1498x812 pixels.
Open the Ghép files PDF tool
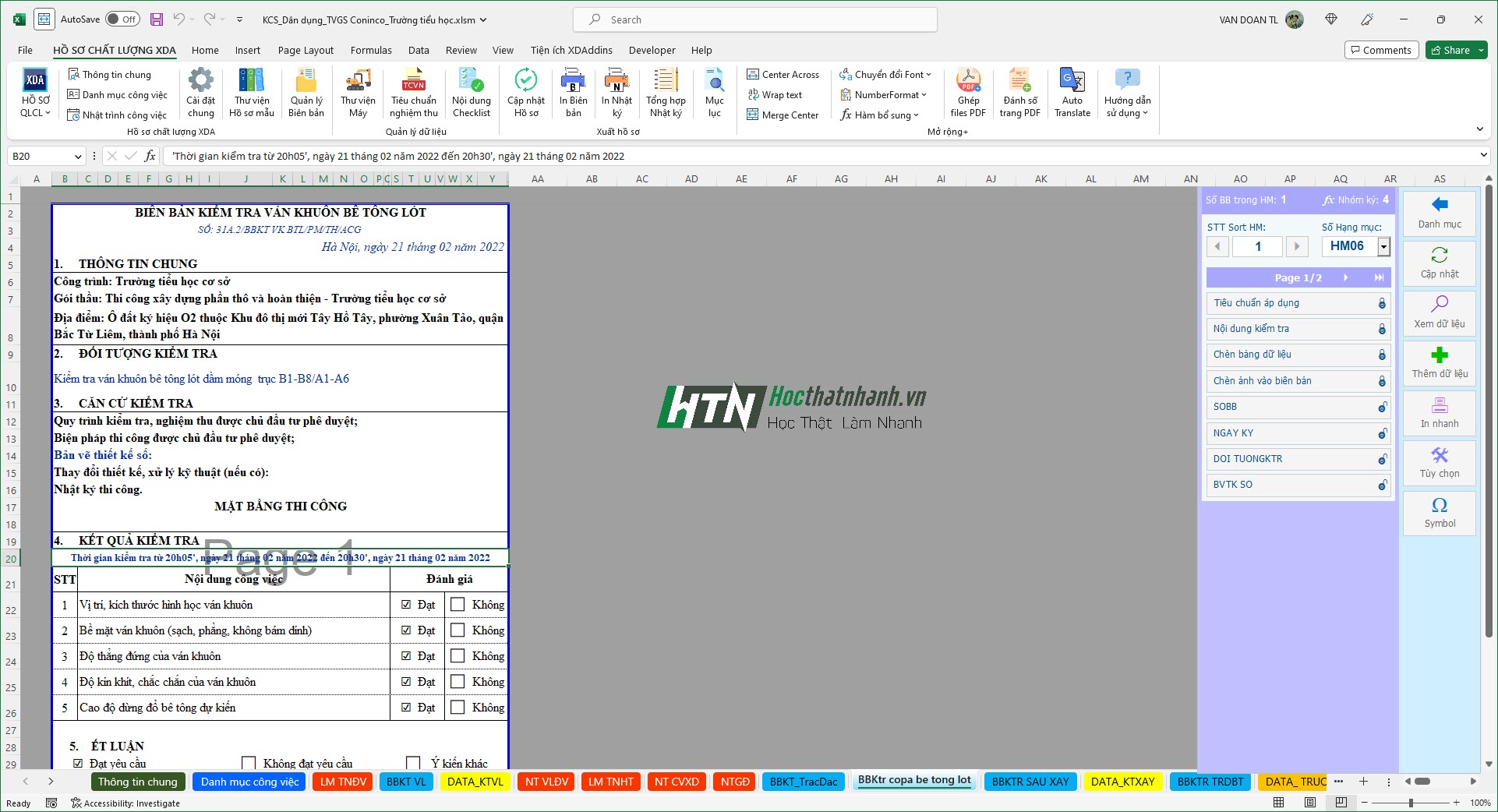tap(968, 91)
